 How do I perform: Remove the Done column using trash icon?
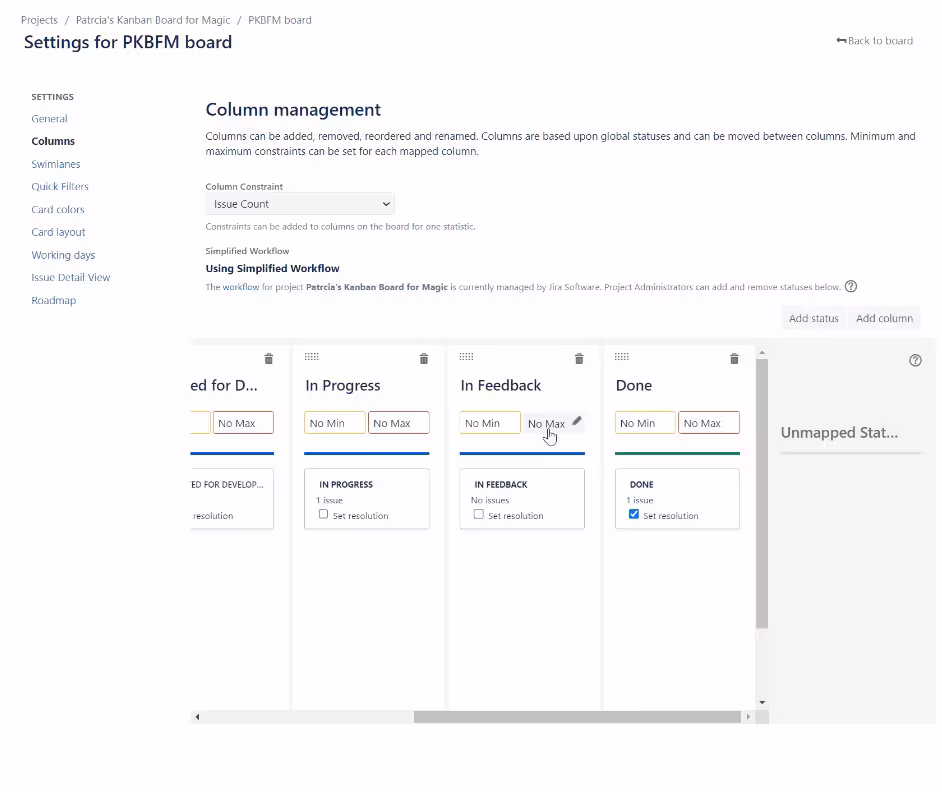click(x=734, y=359)
